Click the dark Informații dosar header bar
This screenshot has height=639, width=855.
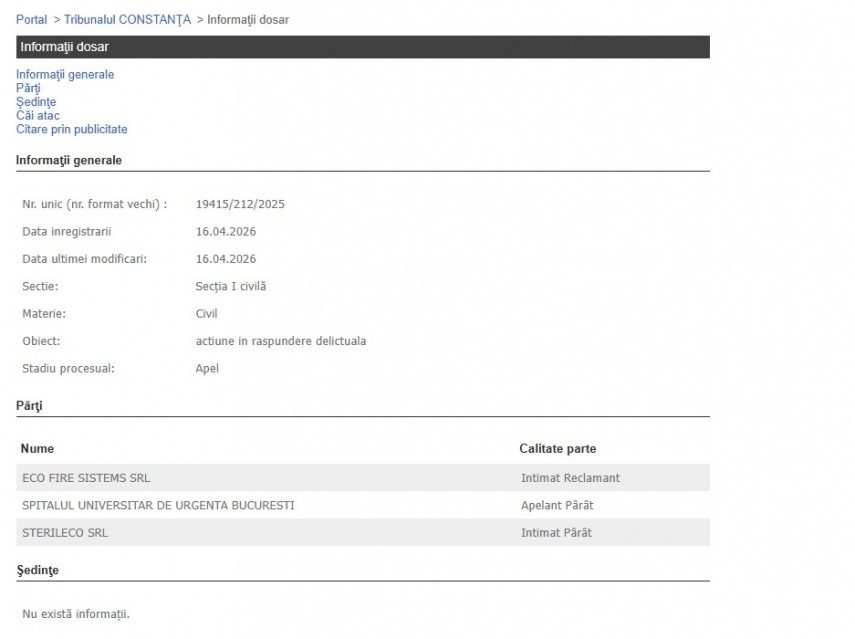(x=362, y=47)
